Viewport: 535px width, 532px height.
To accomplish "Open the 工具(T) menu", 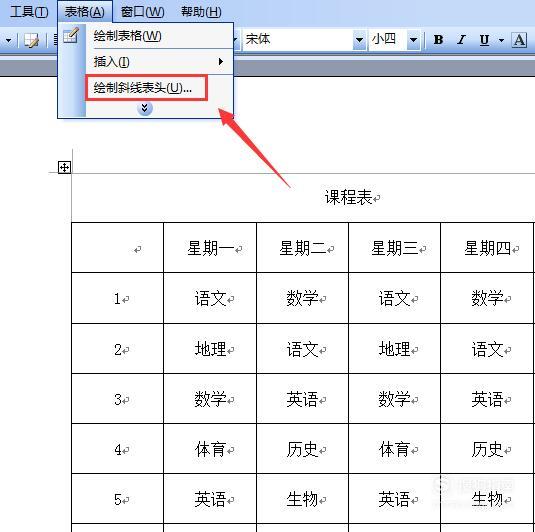I will pyautogui.click(x=29, y=12).
